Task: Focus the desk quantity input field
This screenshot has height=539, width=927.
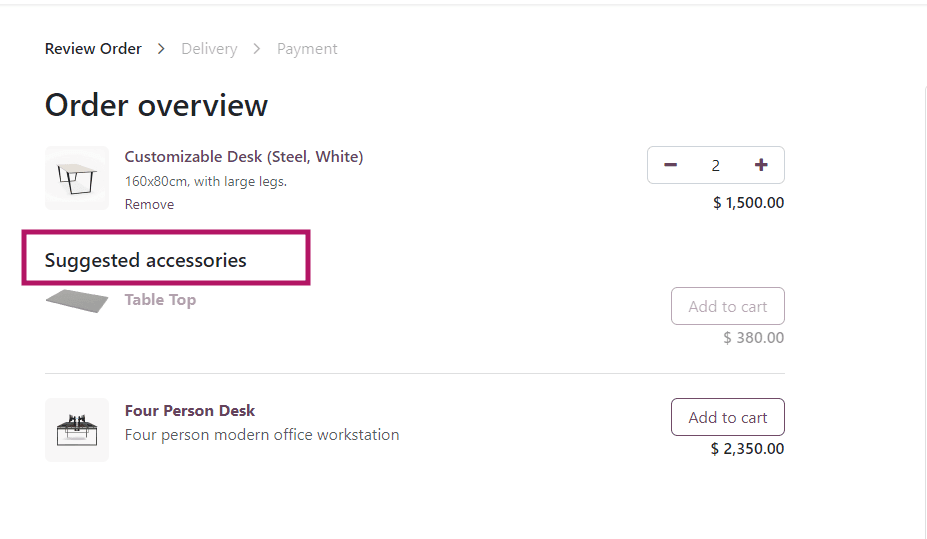Action: coord(715,165)
